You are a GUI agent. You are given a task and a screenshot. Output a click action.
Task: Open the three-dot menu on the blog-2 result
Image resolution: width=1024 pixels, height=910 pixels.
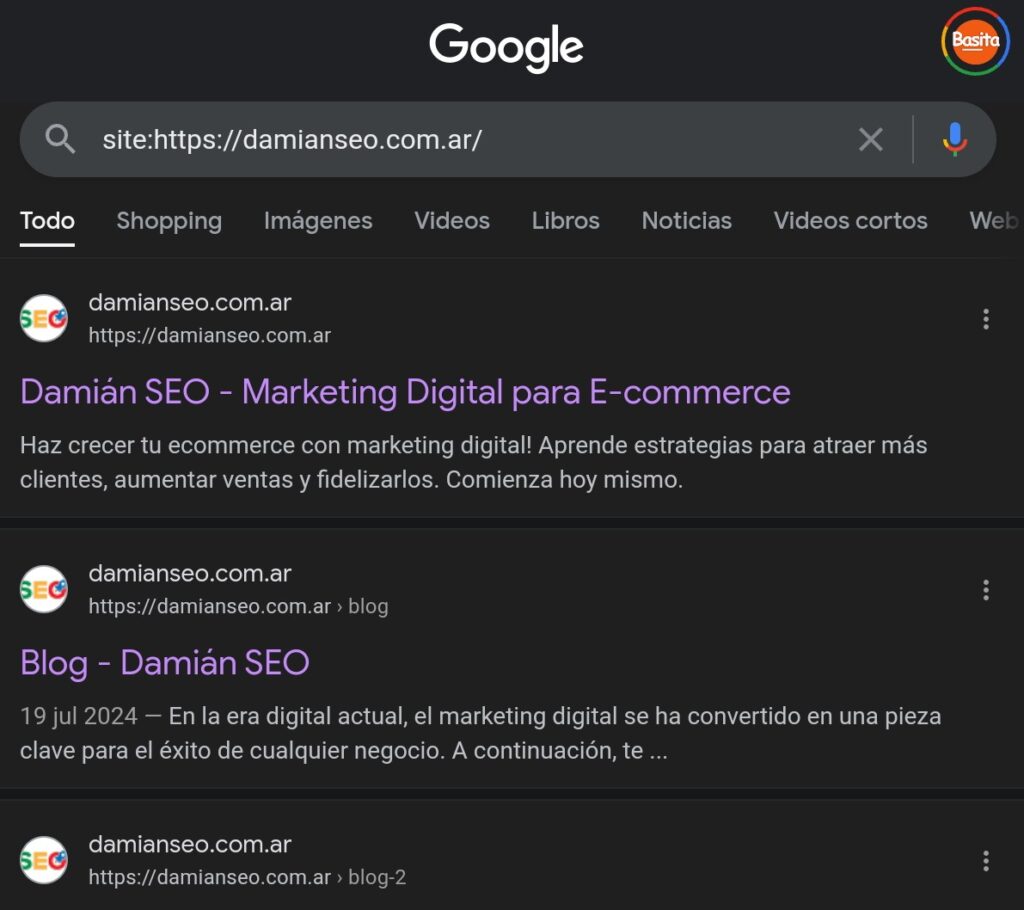coord(986,860)
